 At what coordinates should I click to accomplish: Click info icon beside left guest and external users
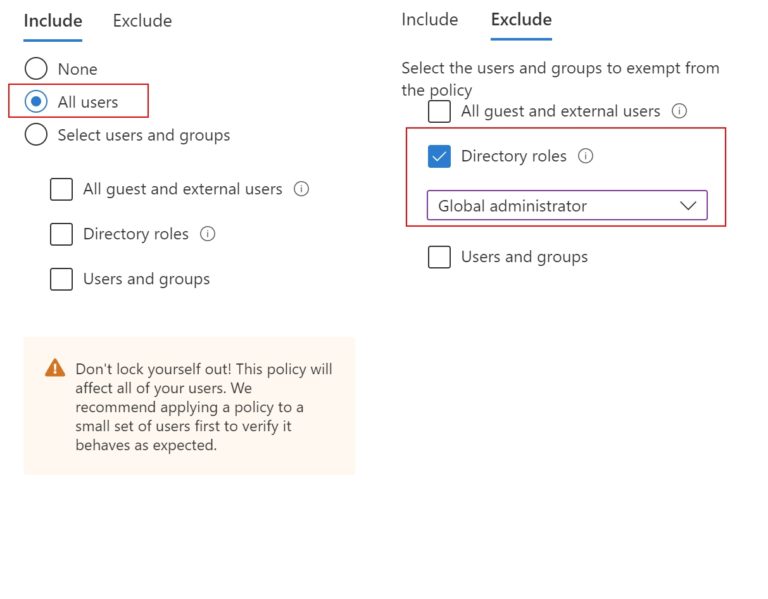click(301, 189)
